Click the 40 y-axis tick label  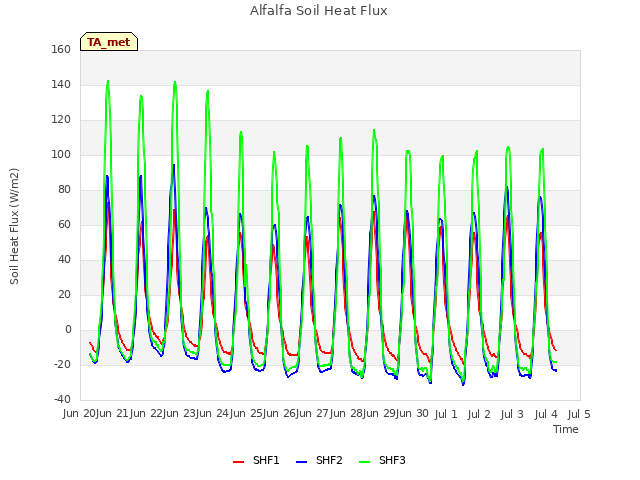pyautogui.click(x=64, y=260)
